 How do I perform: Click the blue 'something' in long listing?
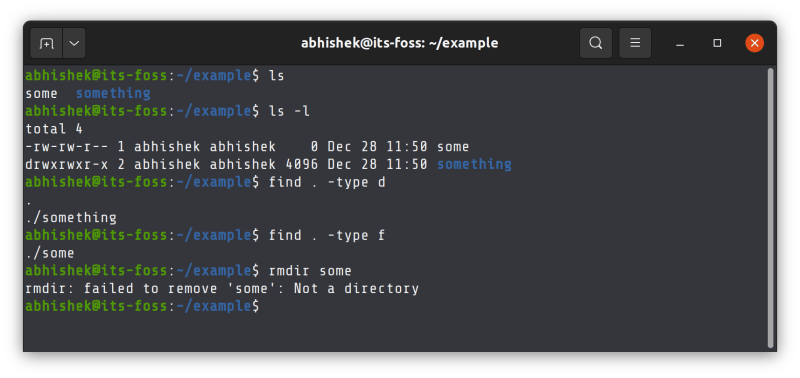click(x=474, y=165)
